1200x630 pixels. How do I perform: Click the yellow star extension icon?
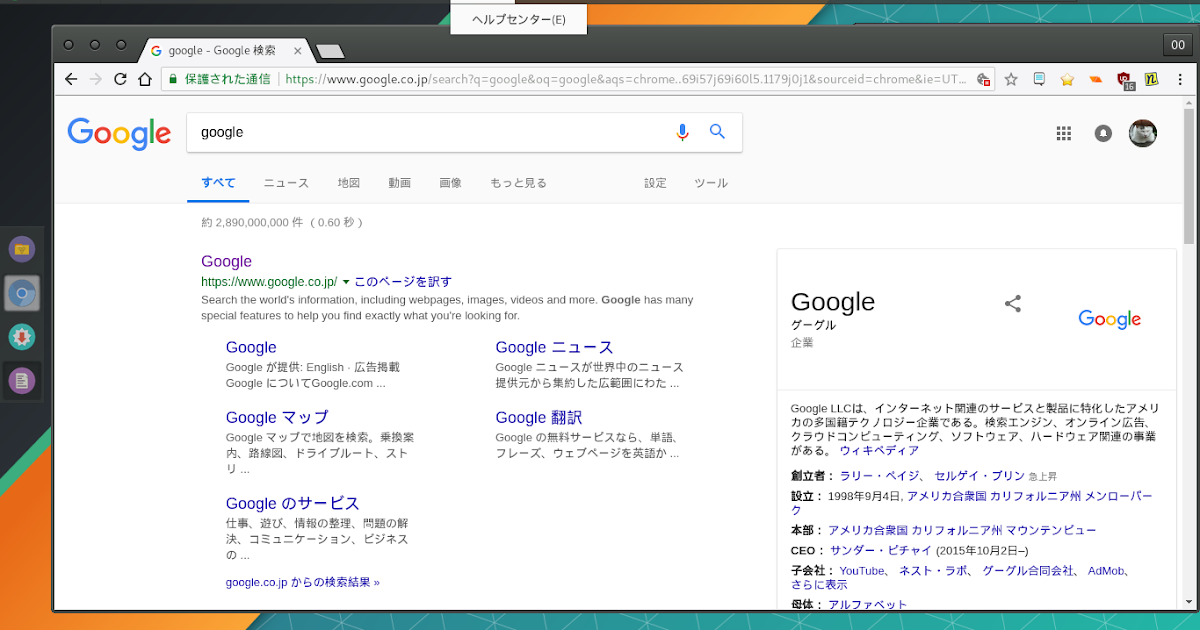click(x=1067, y=79)
